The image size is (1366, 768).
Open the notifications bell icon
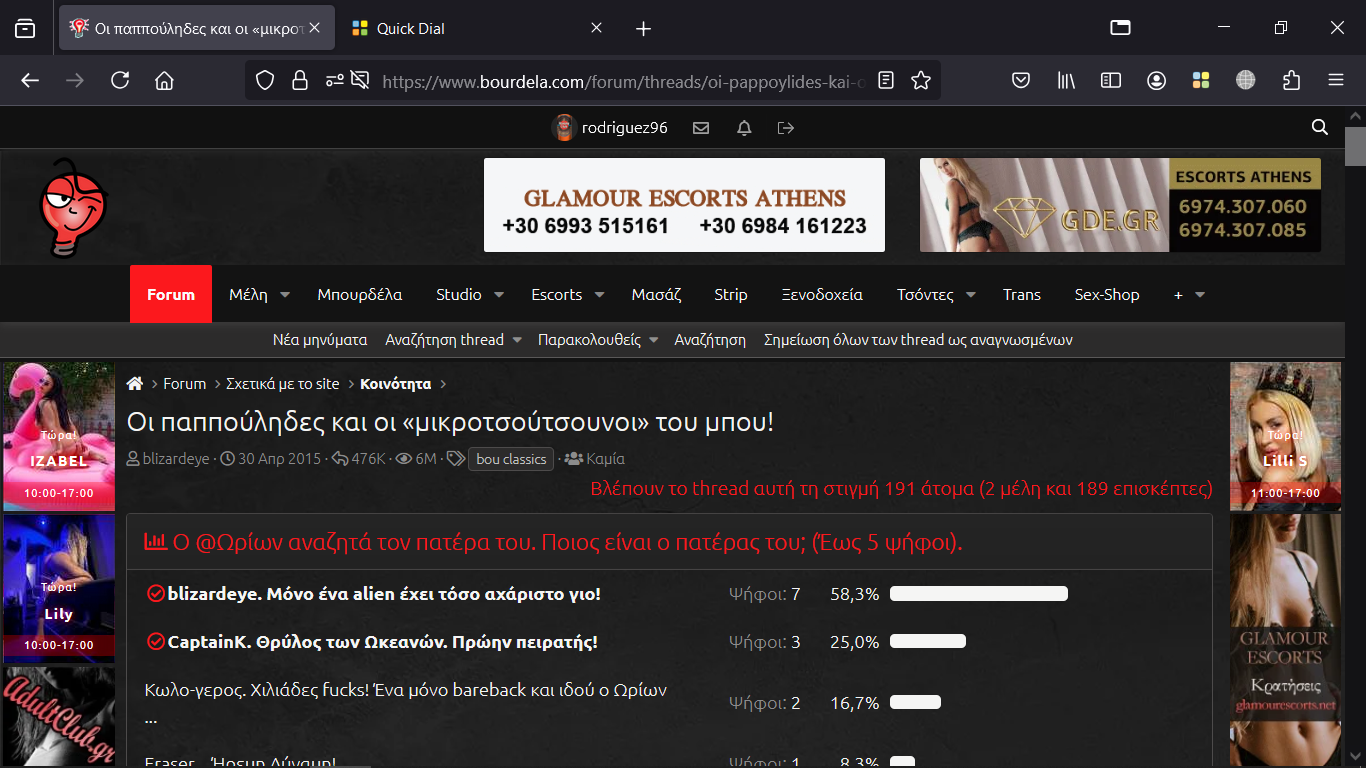pyautogui.click(x=744, y=128)
